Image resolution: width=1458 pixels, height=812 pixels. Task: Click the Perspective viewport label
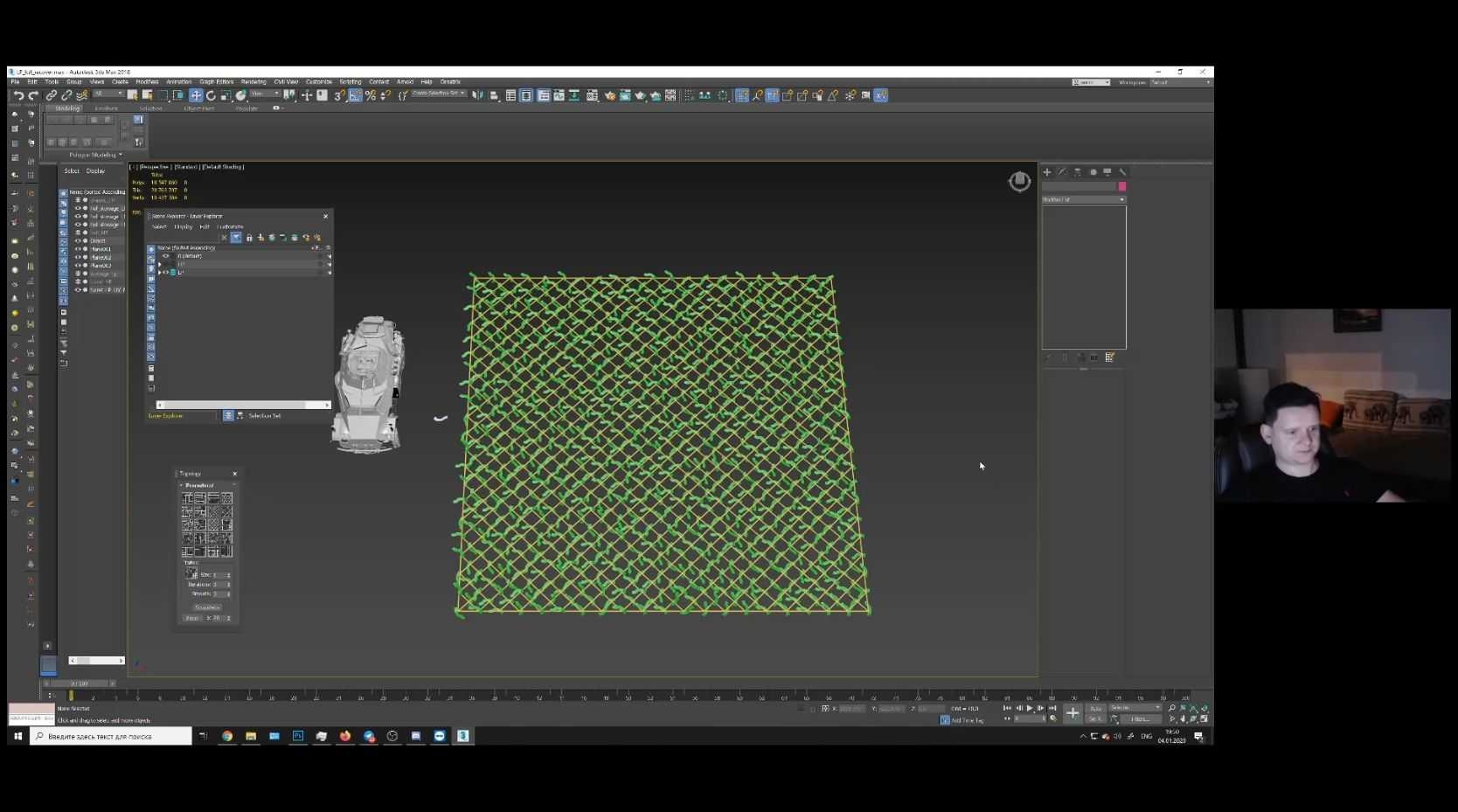(x=154, y=167)
